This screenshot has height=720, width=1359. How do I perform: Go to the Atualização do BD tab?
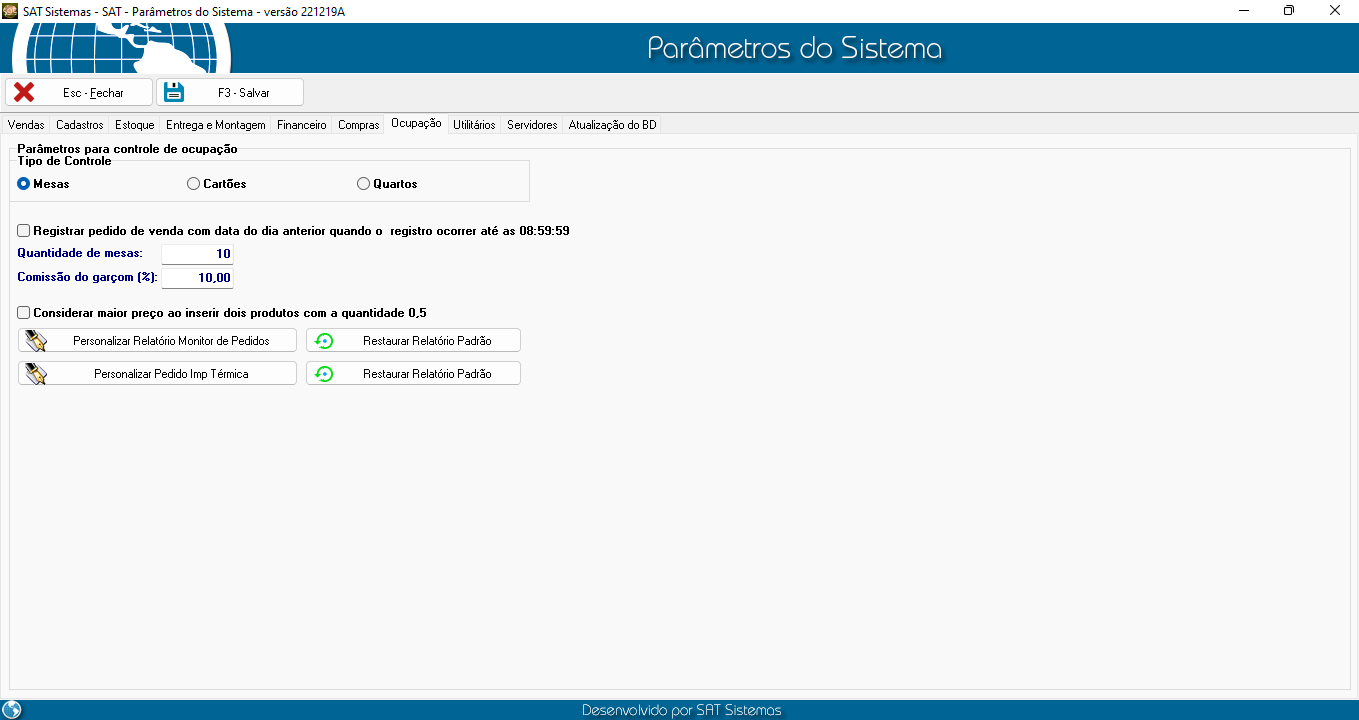click(x=612, y=125)
